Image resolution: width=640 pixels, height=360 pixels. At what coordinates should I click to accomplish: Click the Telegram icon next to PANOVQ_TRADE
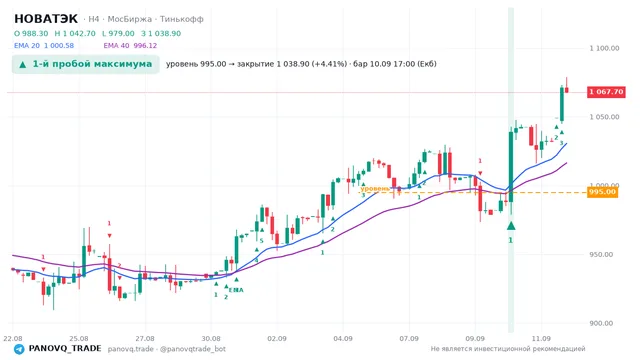click(19, 349)
